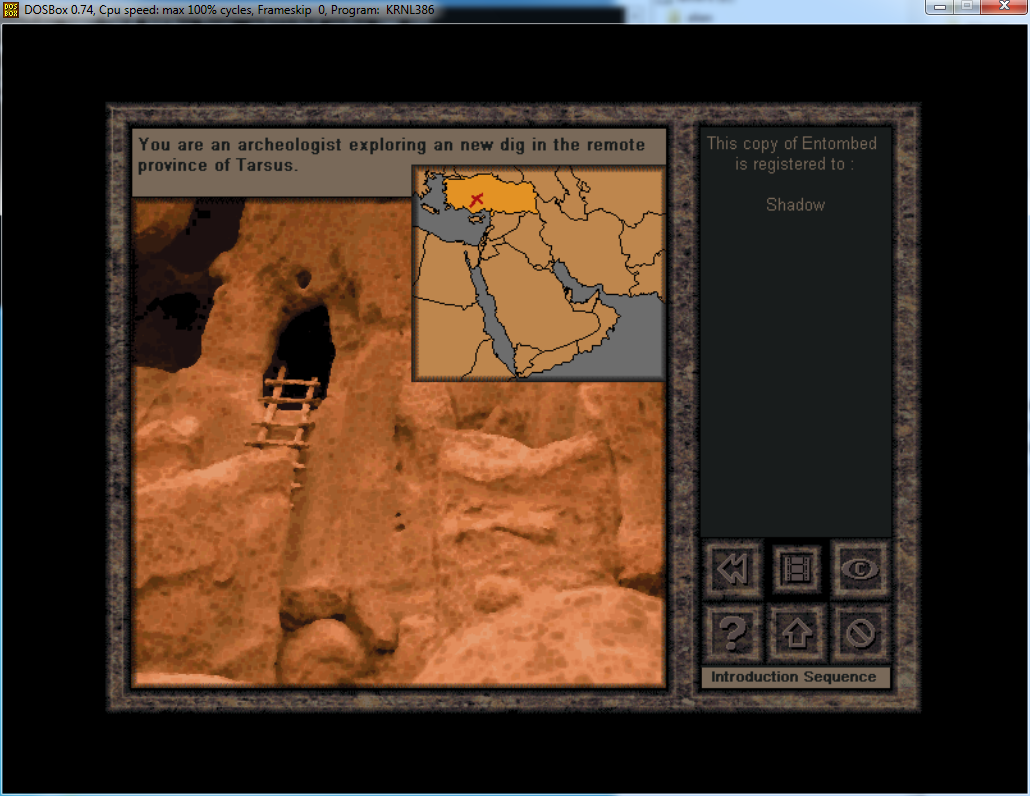The image size is (1030, 796).
Task: Click the rewind double-arrow icon
Action: click(x=732, y=569)
